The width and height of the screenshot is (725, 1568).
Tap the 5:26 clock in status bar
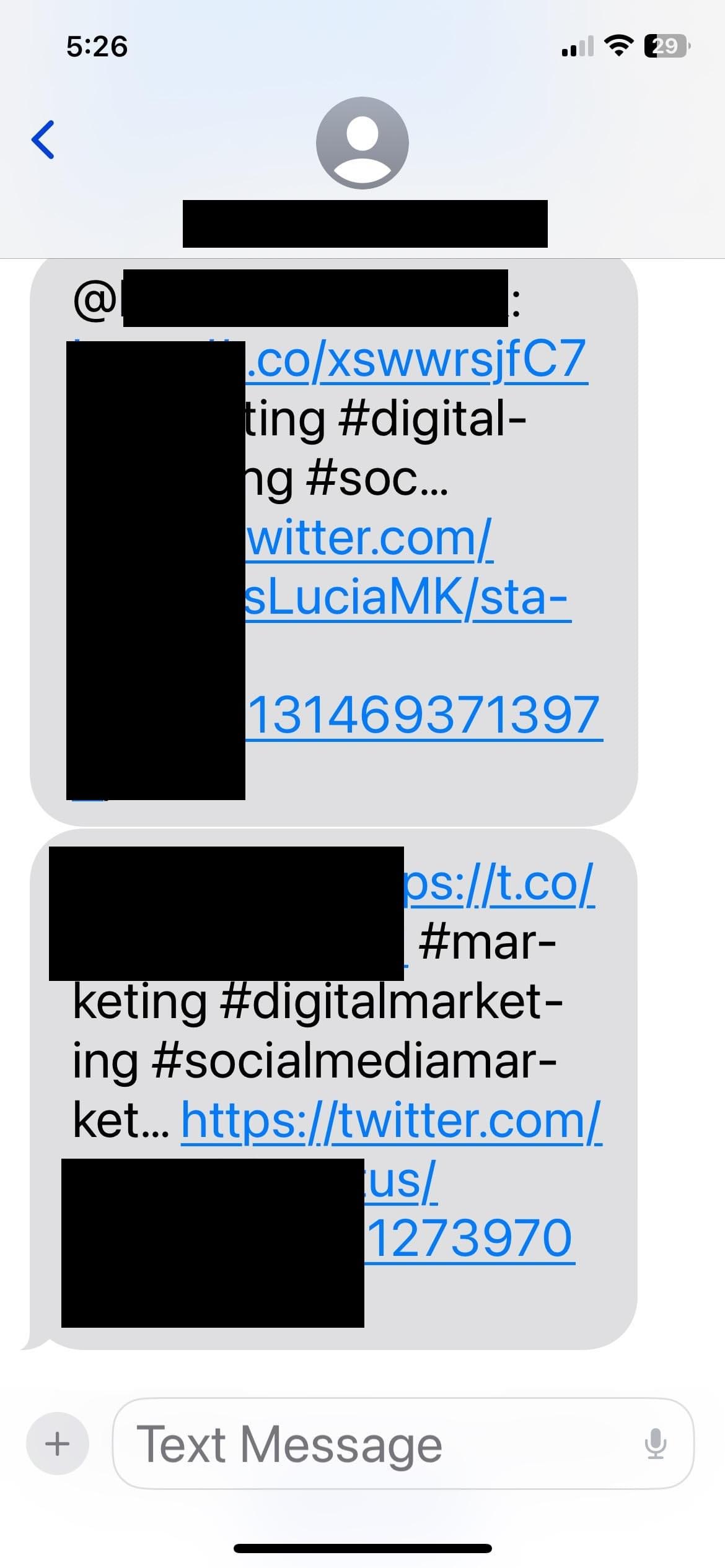coord(97,47)
